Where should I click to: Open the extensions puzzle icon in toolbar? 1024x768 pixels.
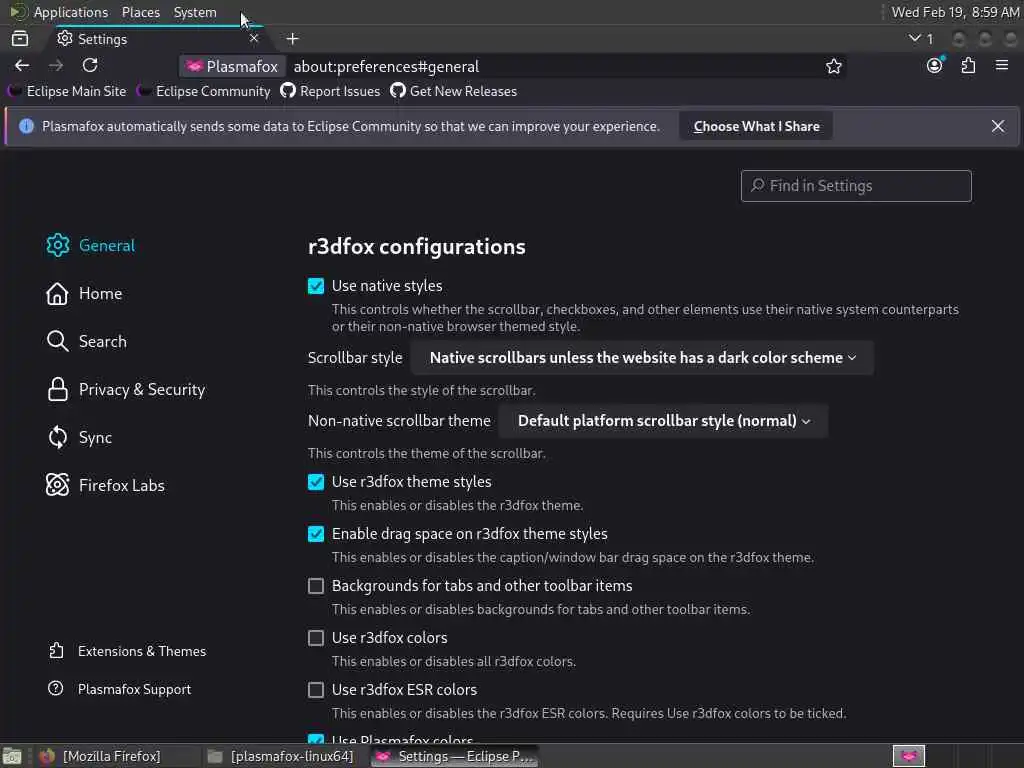click(968, 65)
